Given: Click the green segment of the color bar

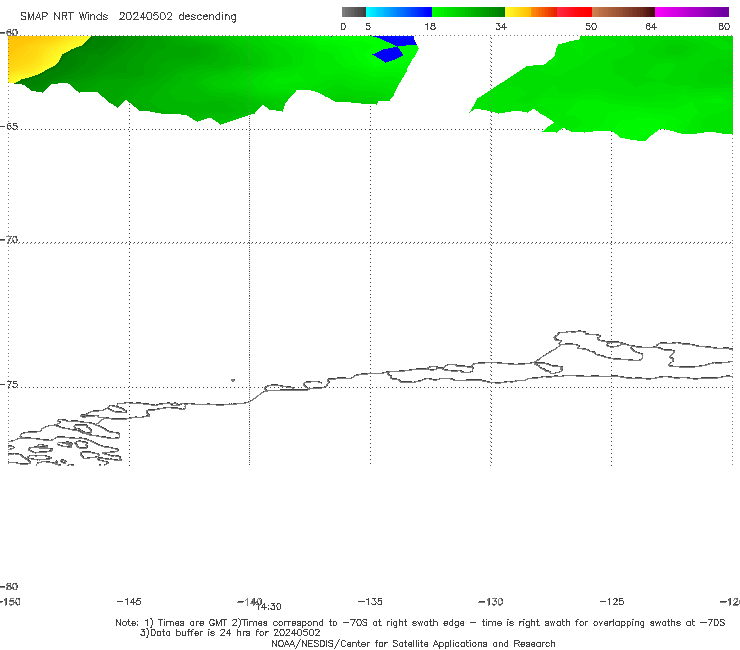Looking at the screenshot, I should [x=468, y=12].
